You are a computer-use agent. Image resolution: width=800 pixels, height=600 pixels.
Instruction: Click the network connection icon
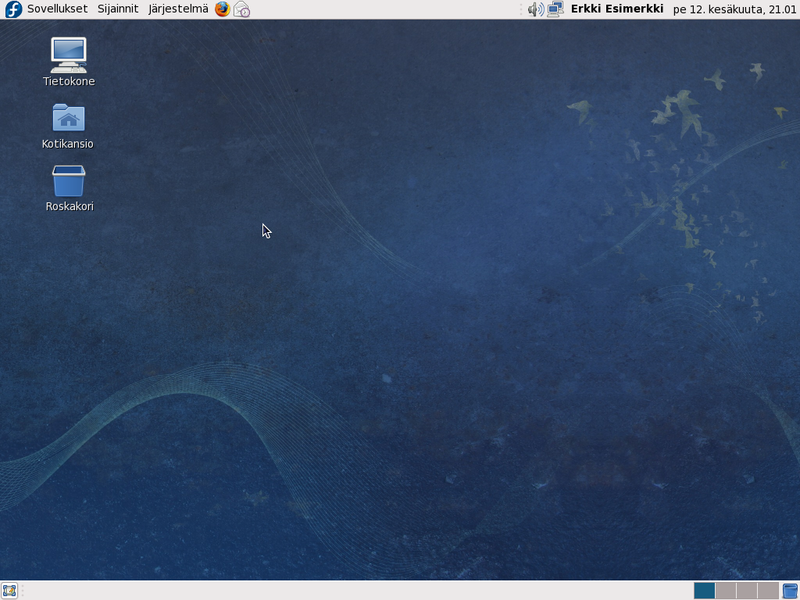tap(555, 9)
